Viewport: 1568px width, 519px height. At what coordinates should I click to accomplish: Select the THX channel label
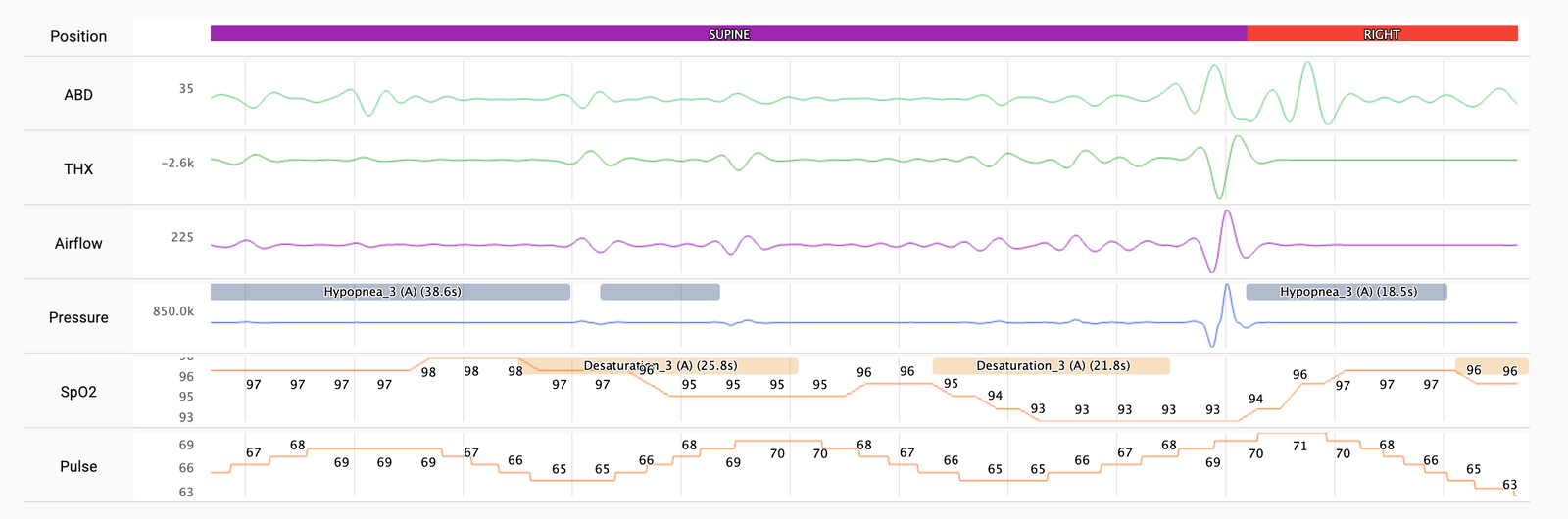[78, 169]
